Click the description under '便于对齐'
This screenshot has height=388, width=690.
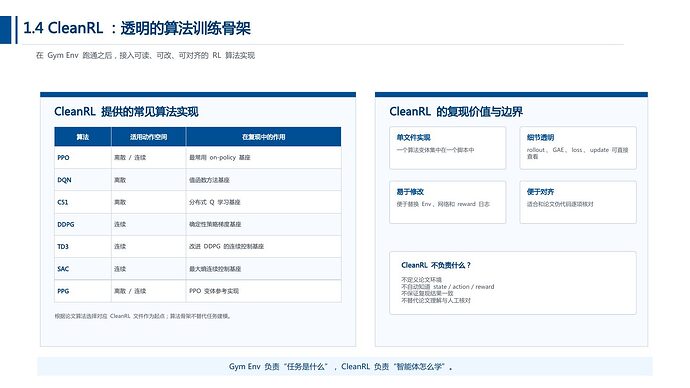(x=560, y=204)
